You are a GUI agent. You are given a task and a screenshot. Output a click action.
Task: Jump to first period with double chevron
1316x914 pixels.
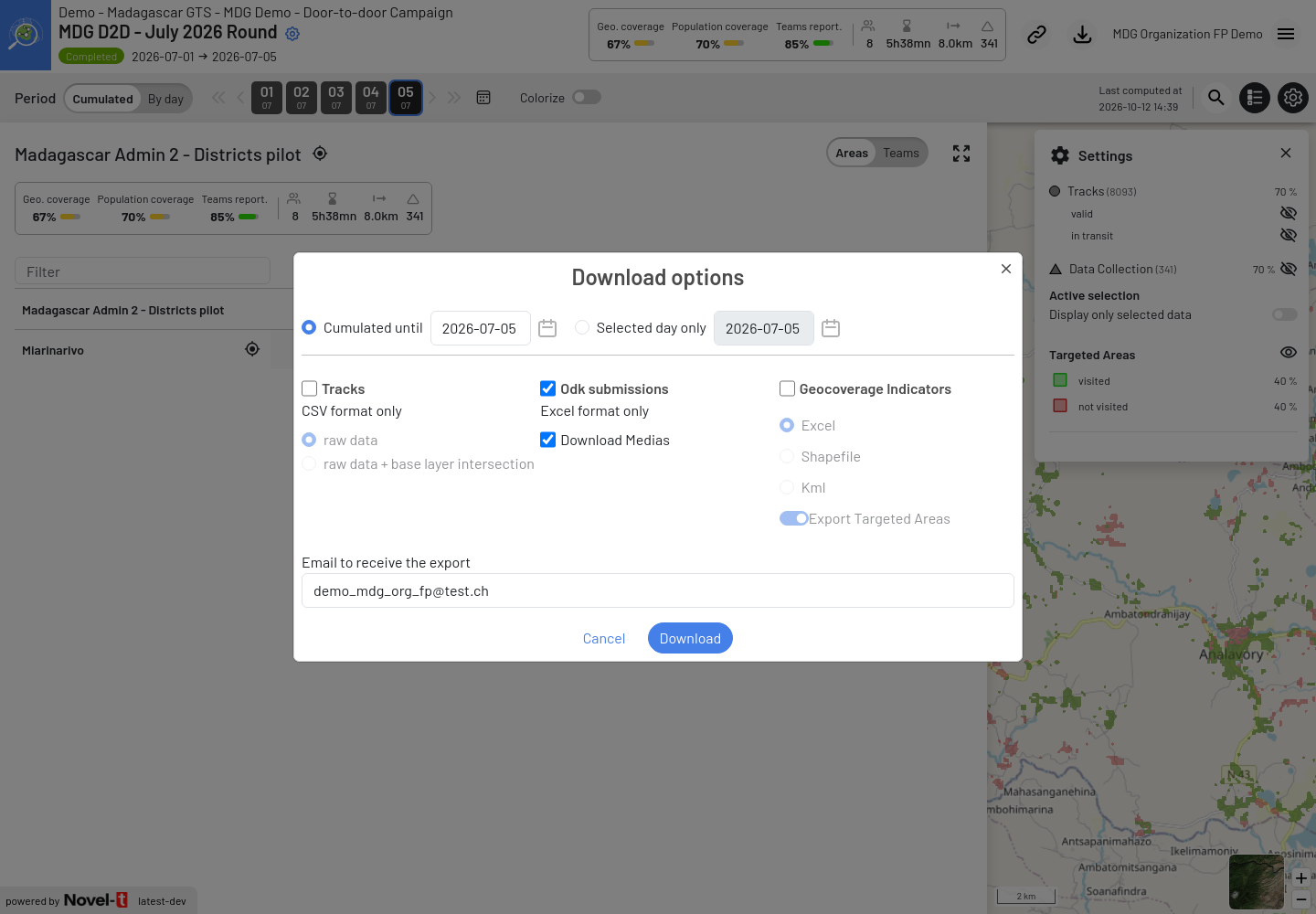click(x=218, y=98)
